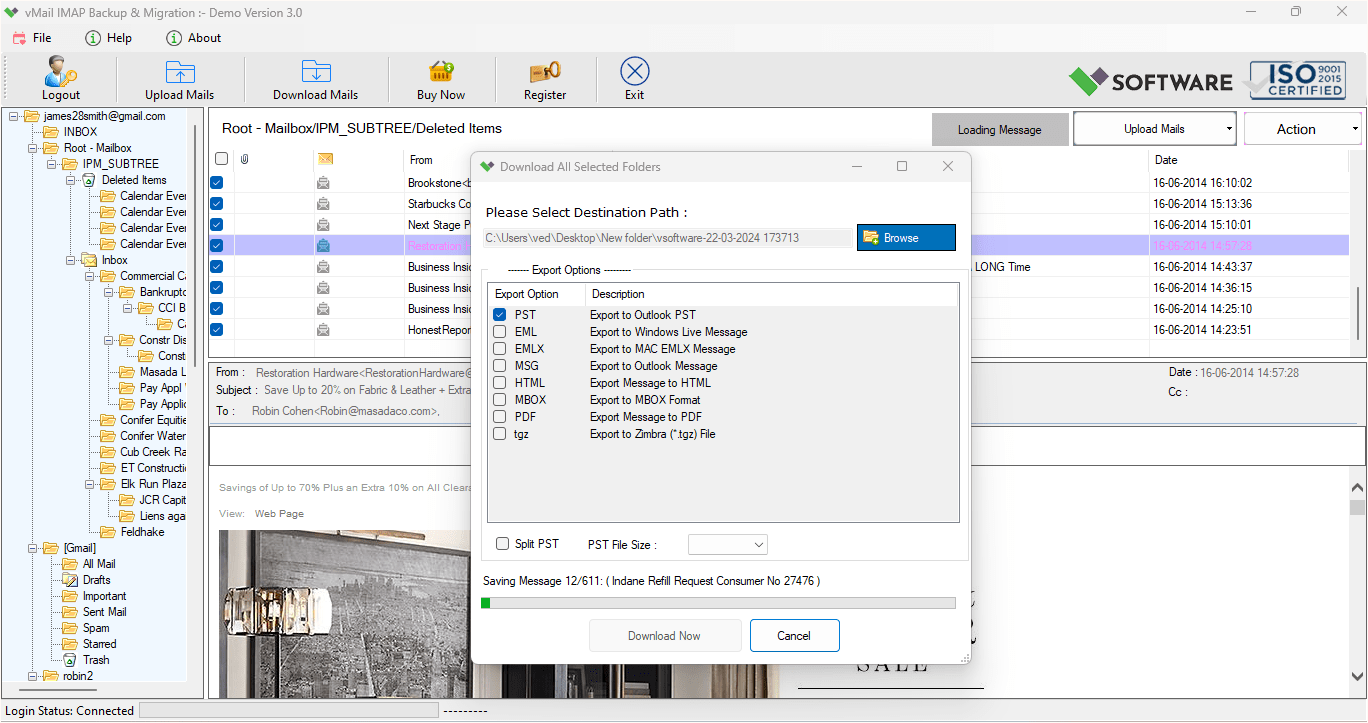Image resolution: width=1368 pixels, height=723 pixels.
Task: Open the Upload Mails dropdown beside Loading Message
Action: pos(1155,129)
